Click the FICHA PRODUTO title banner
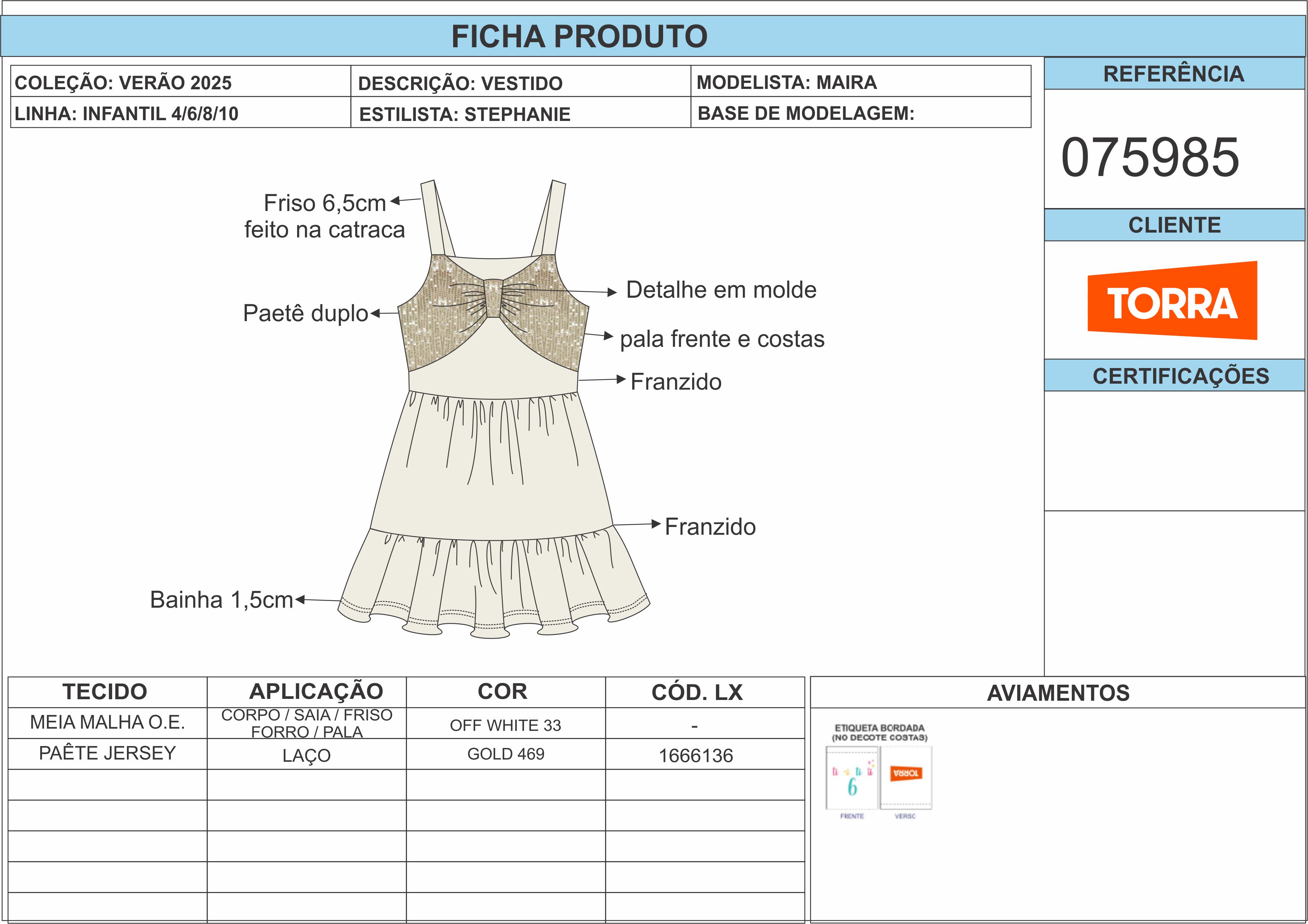This screenshot has width=1308, height=924. pyautogui.click(x=579, y=36)
